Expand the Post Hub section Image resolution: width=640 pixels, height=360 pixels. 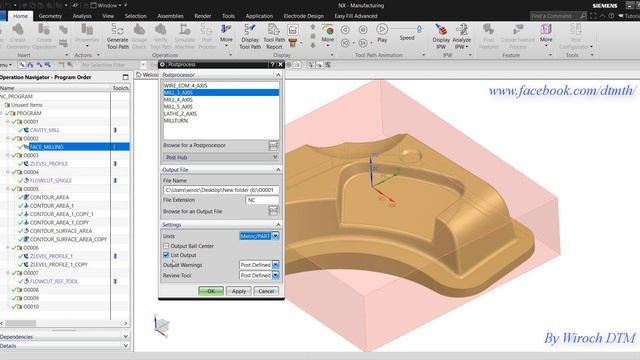coord(221,157)
